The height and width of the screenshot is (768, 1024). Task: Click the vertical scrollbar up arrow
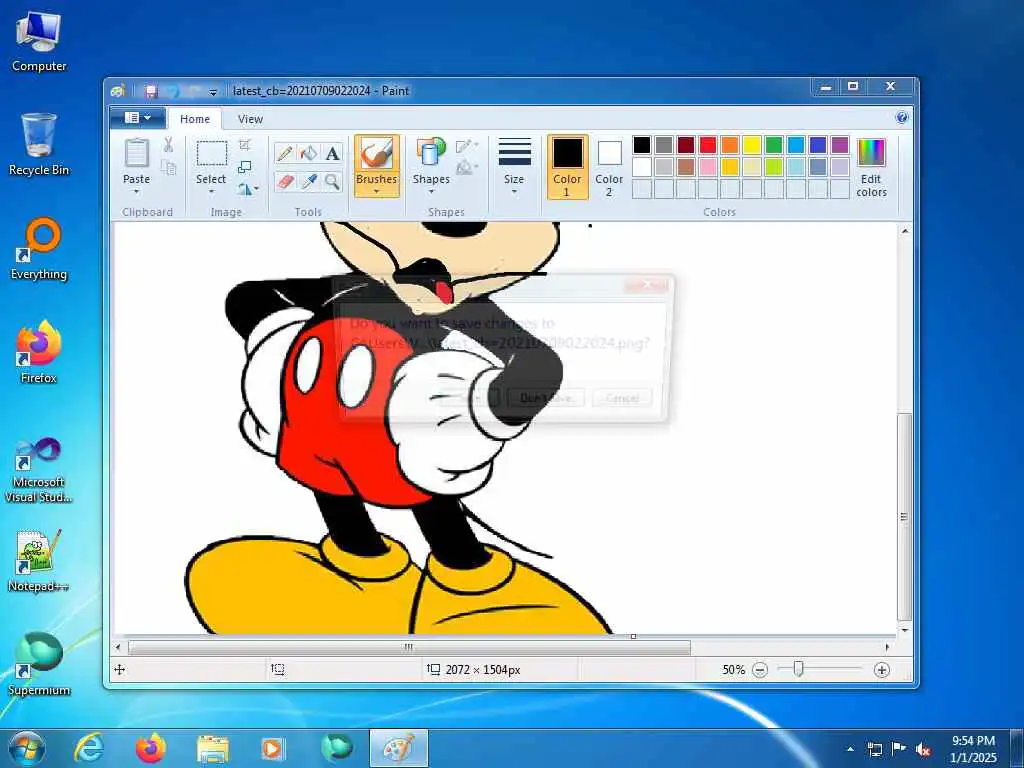pos(904,231)
